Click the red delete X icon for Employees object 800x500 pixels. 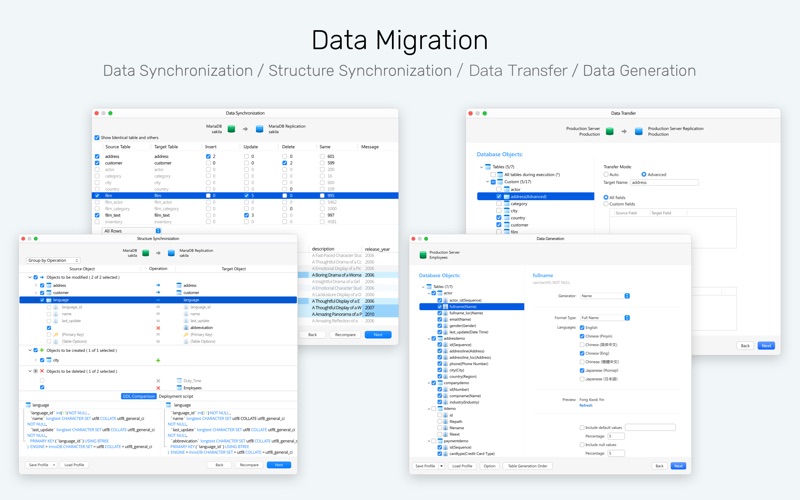pos(158,388)
